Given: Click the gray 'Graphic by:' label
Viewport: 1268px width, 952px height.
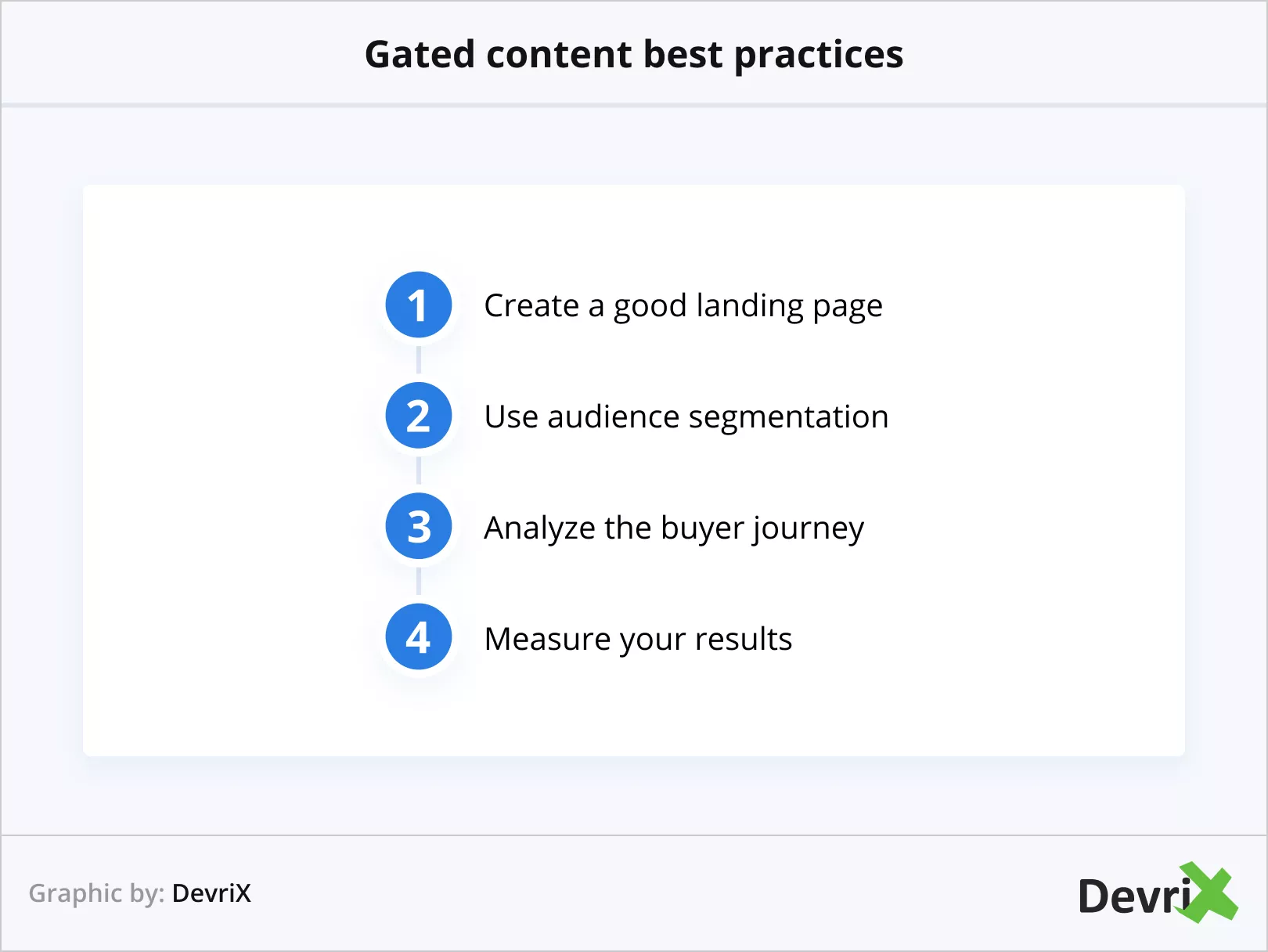Looking at the screenshot, I should tap(96, 893).
